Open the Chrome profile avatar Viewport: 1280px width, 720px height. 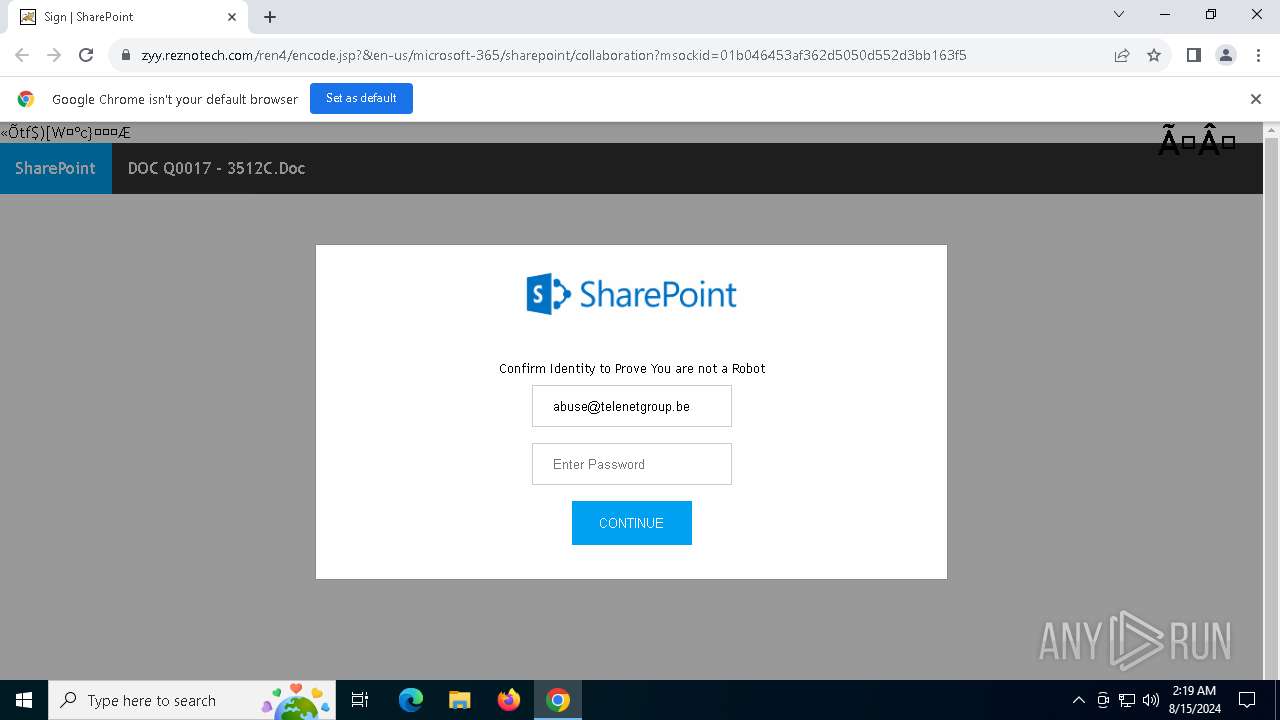pyautogui.click(x=1226, y=55)
